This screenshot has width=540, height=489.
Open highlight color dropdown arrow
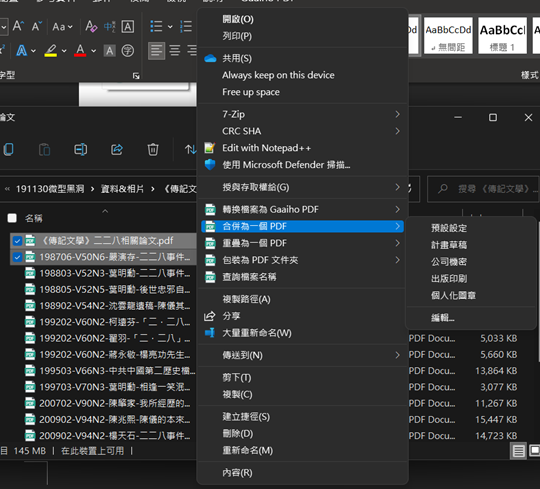tap(64, 51)
